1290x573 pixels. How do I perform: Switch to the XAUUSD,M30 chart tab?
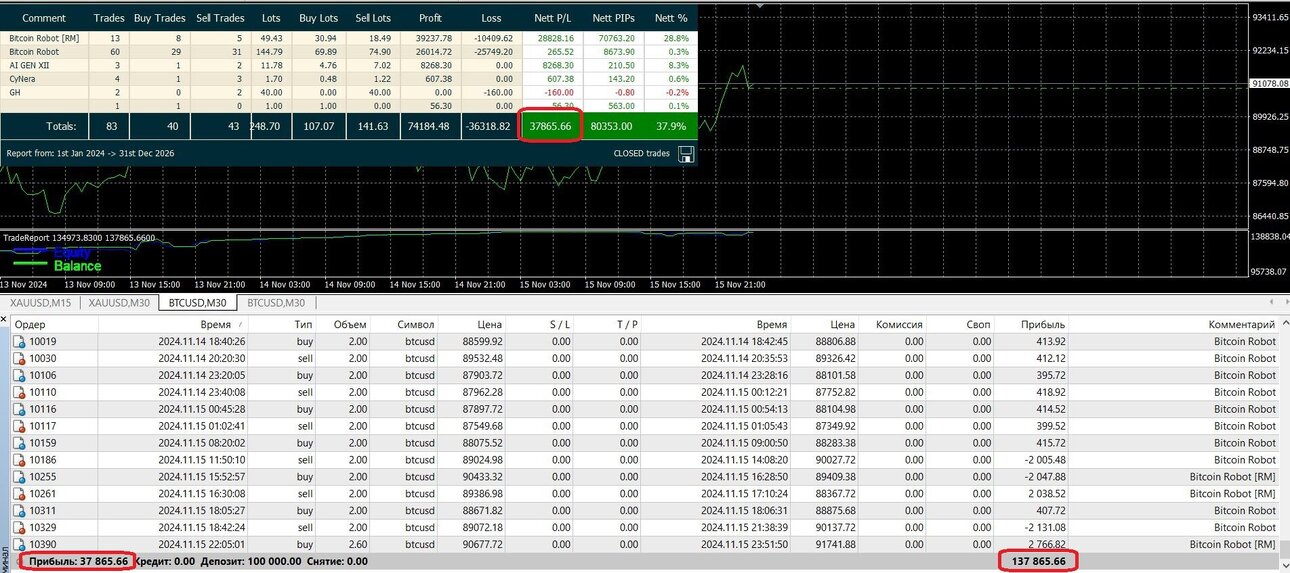pyautogui.click(x=119, y=302)
